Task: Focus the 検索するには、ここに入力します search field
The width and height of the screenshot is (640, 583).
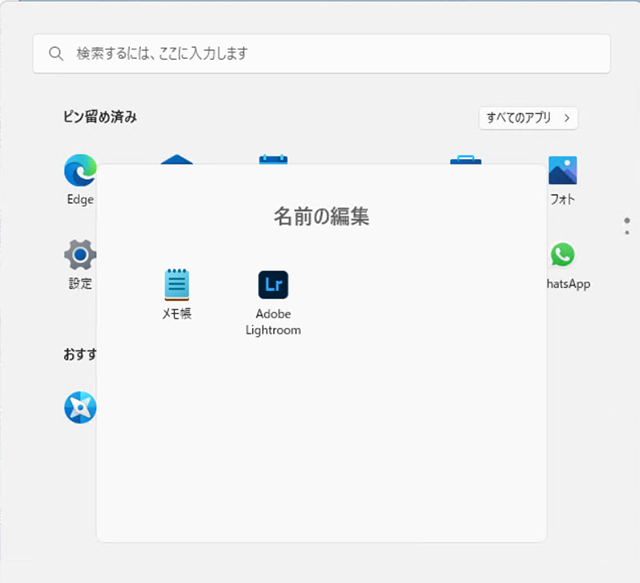Action: 320,53
